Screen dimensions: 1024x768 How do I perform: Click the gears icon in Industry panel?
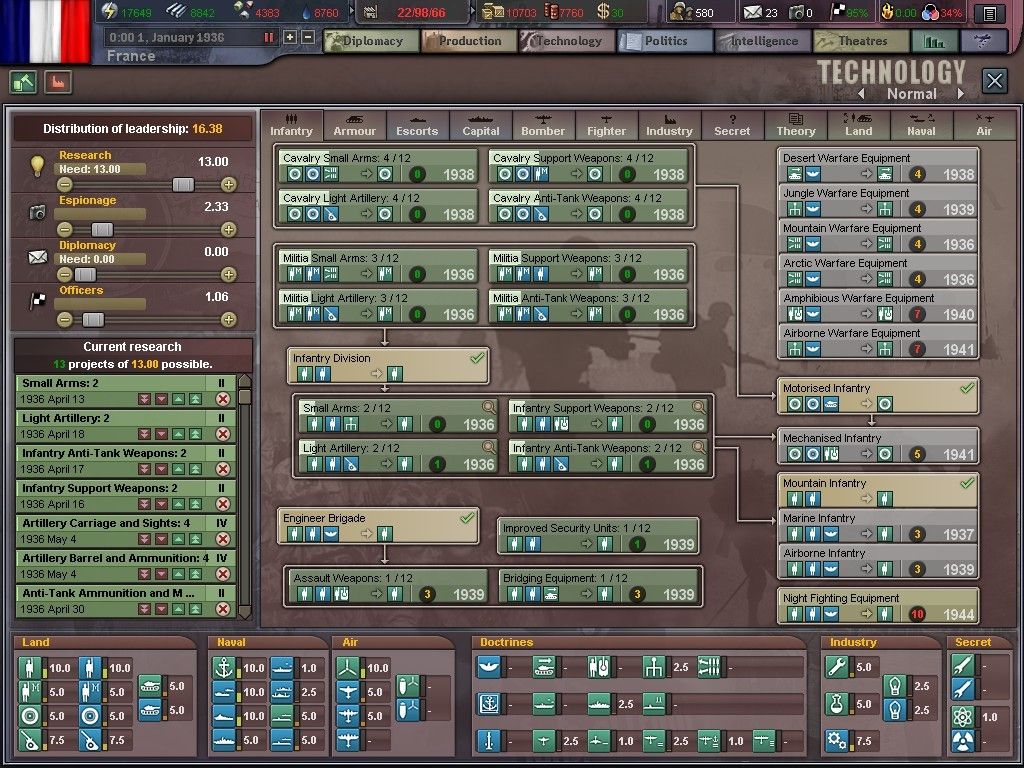pos(837,741)
